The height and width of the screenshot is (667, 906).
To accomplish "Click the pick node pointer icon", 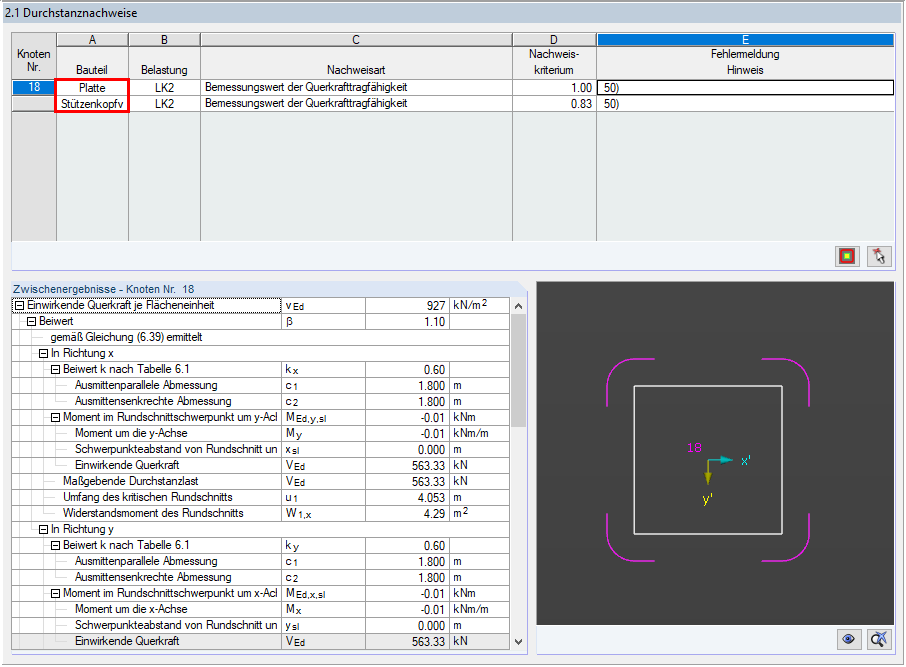I will pyautogui.click(x=879, y=256).
